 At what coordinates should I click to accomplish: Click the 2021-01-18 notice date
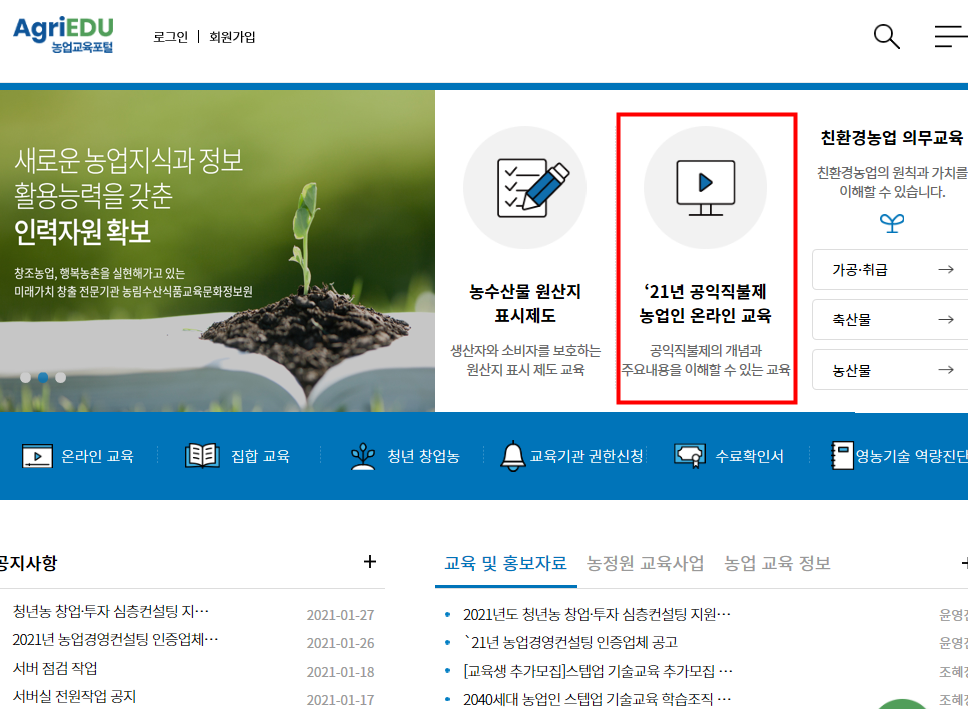[340, 672]
